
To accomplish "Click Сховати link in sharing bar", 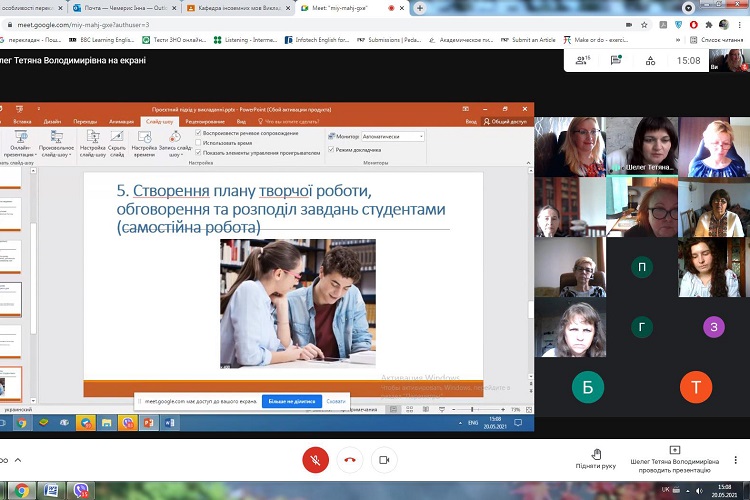I will [x=336, y=401].
